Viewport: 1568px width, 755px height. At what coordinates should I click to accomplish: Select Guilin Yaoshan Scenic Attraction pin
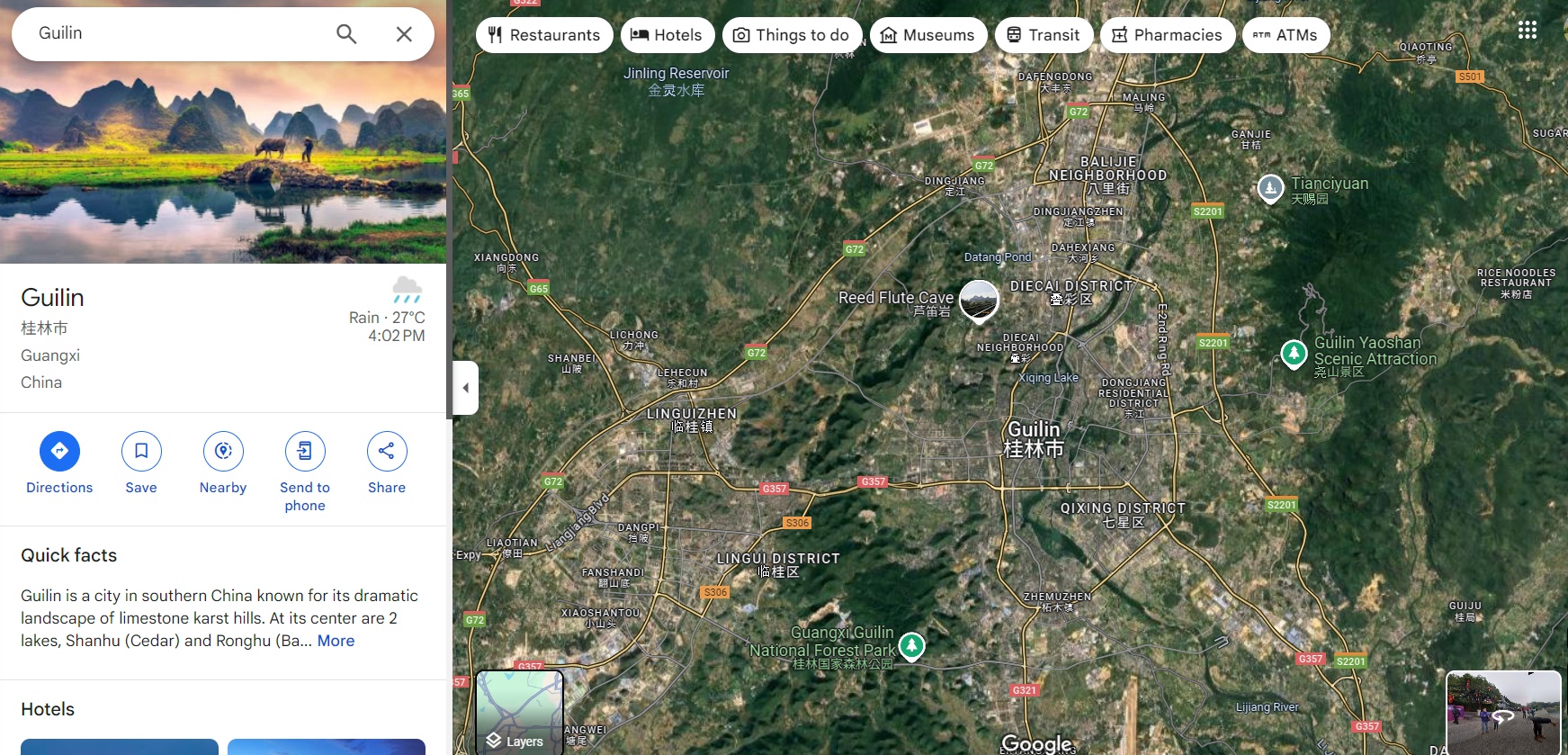point(1294,354)
